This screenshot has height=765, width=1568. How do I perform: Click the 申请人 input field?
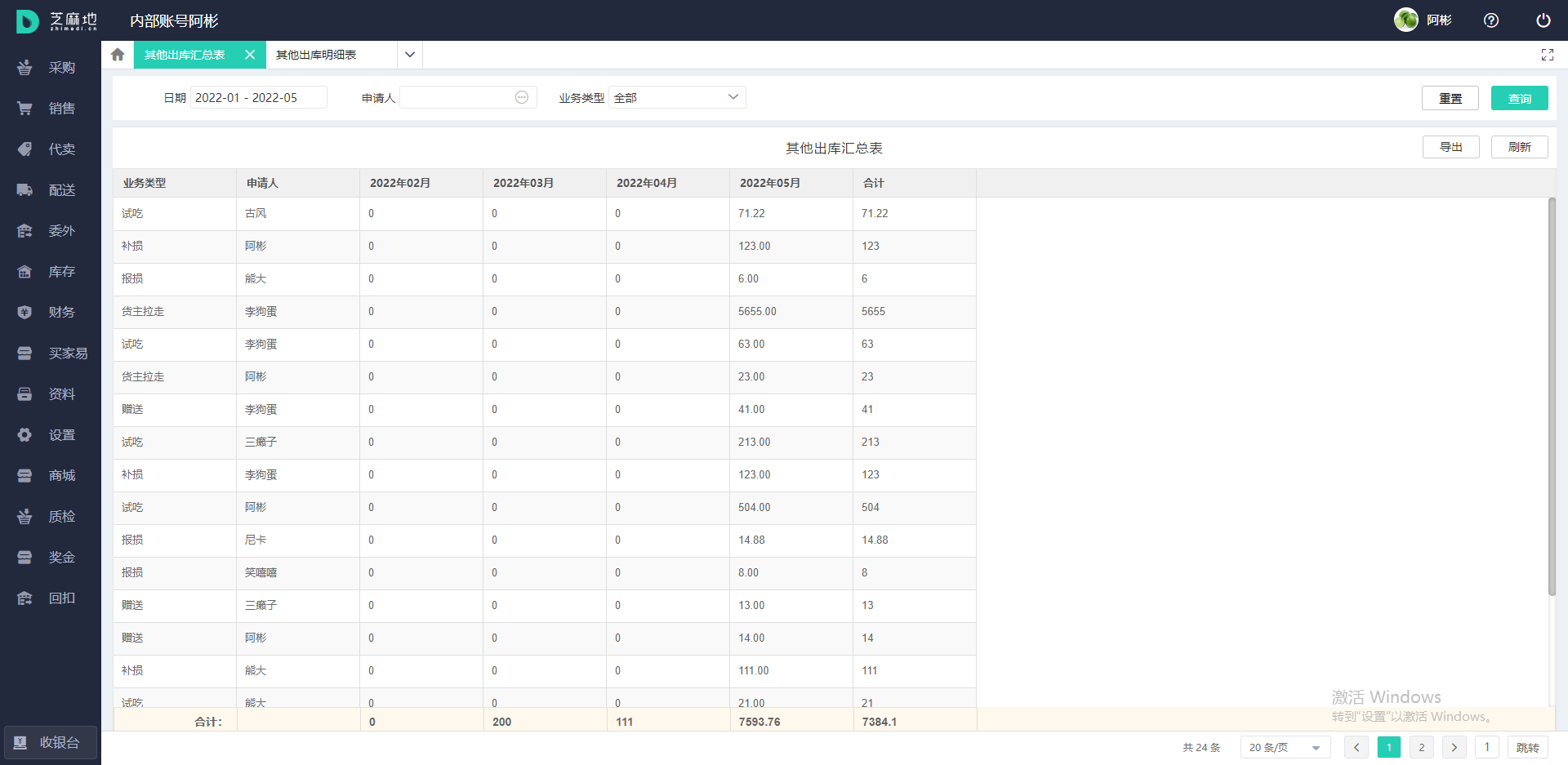coord(468,97)
